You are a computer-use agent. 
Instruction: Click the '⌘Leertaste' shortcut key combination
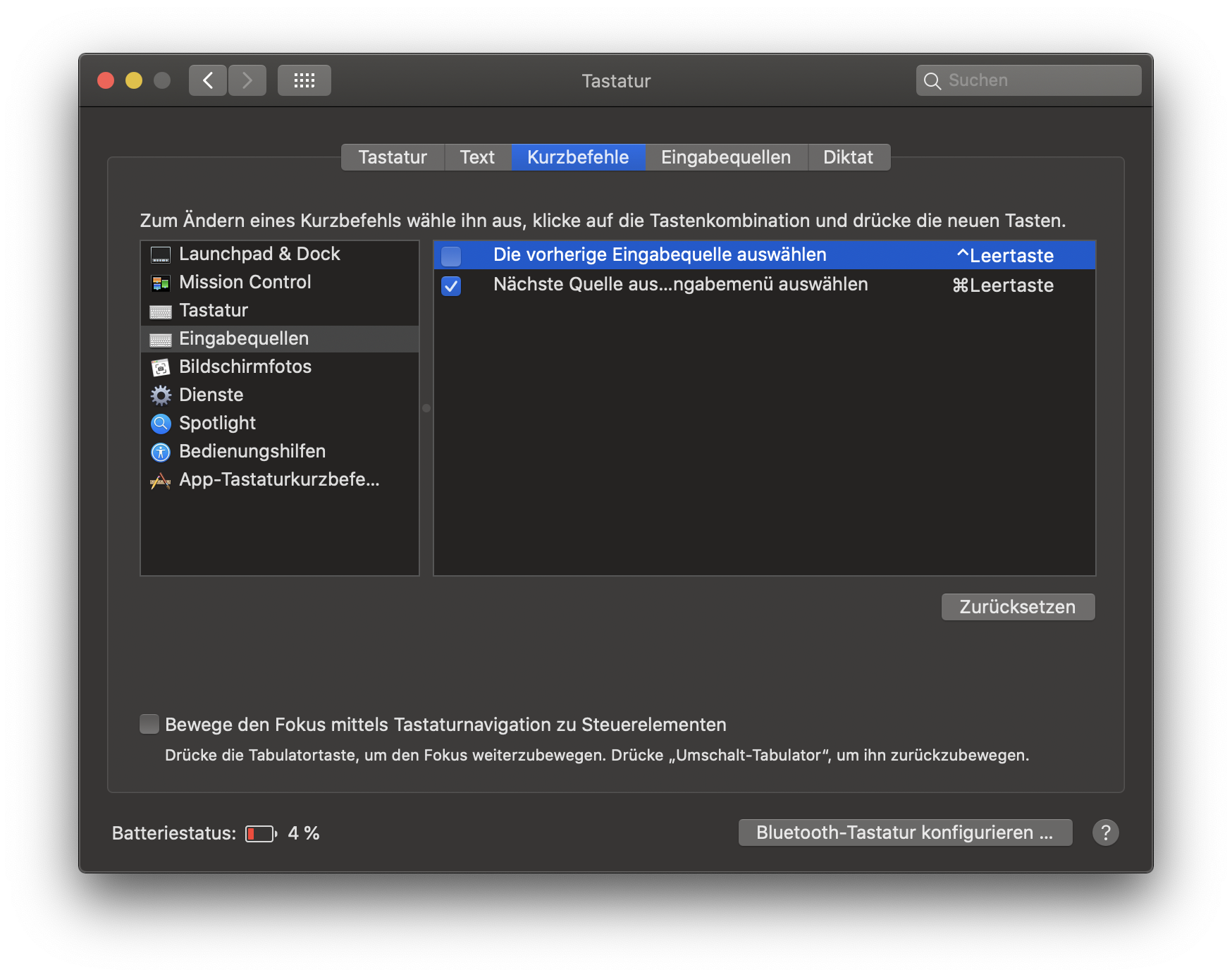tap(1003, 285)
